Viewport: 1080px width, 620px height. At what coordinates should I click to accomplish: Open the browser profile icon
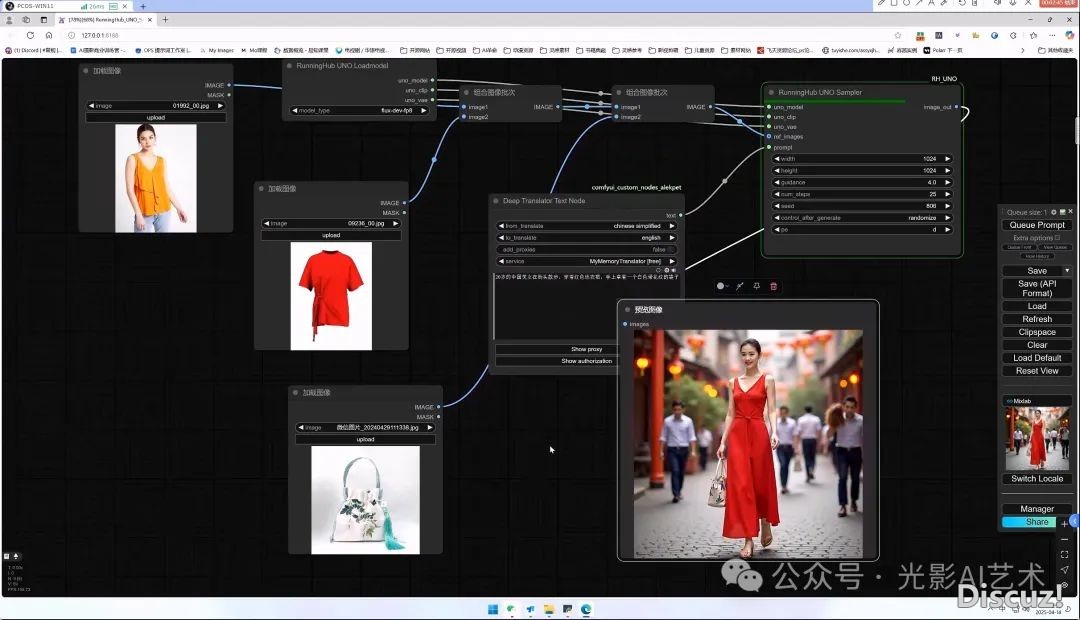tap(10, 20)
